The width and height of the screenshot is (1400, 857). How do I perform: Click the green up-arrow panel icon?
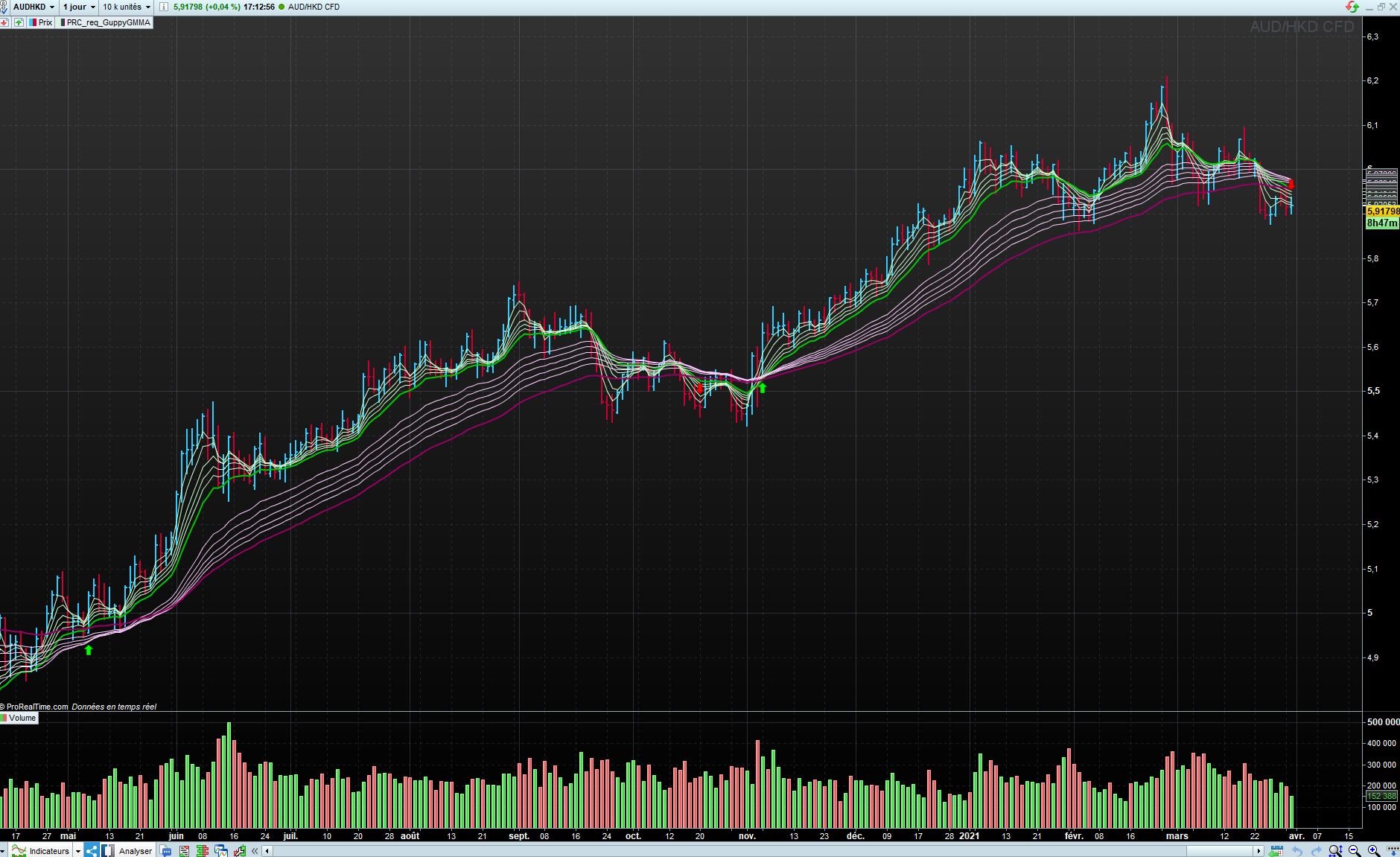point(19,22)
